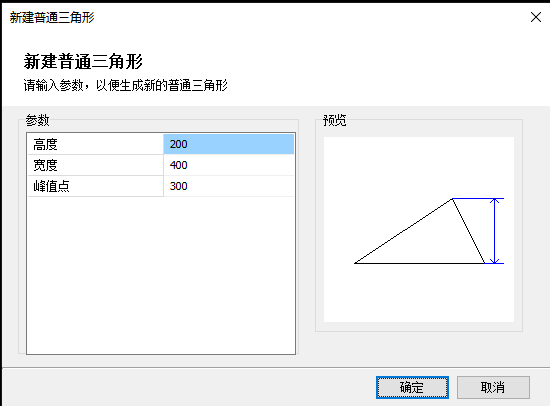
Task: Click the triangle's long left slanted edge
Action: pyautogui.click(x=403, y=231)
